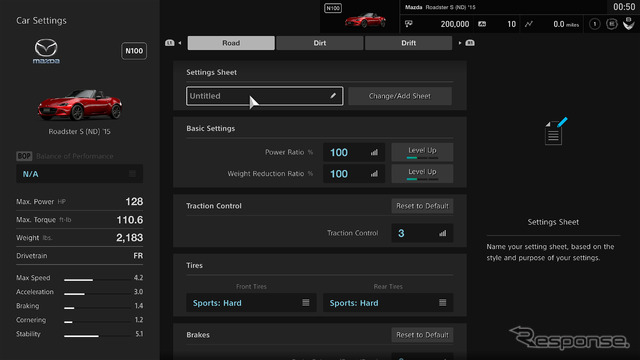
Task: Click the Acceleration performance bar
Action: click(x=97, y=294)
